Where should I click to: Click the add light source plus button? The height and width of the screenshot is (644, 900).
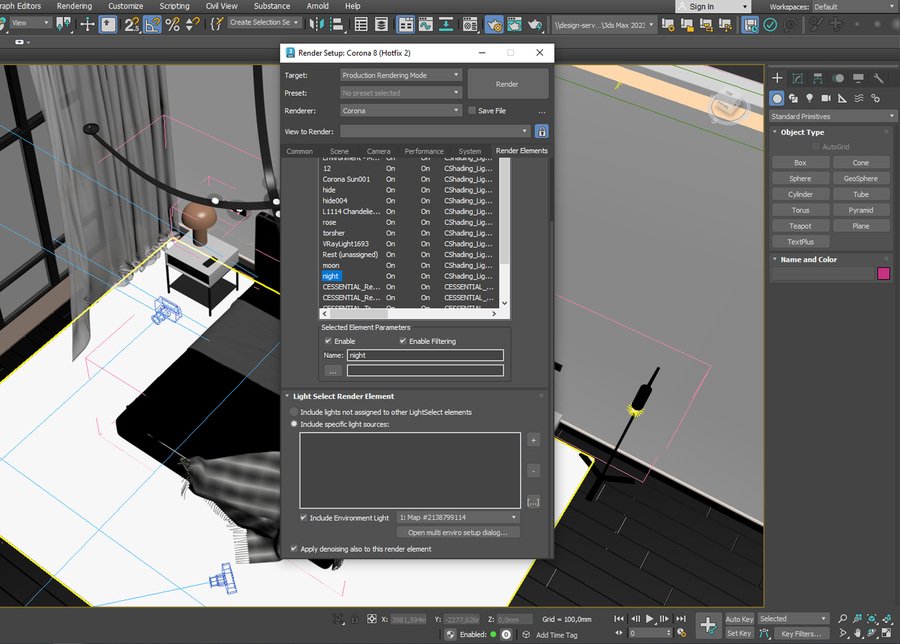click(533, 440)
